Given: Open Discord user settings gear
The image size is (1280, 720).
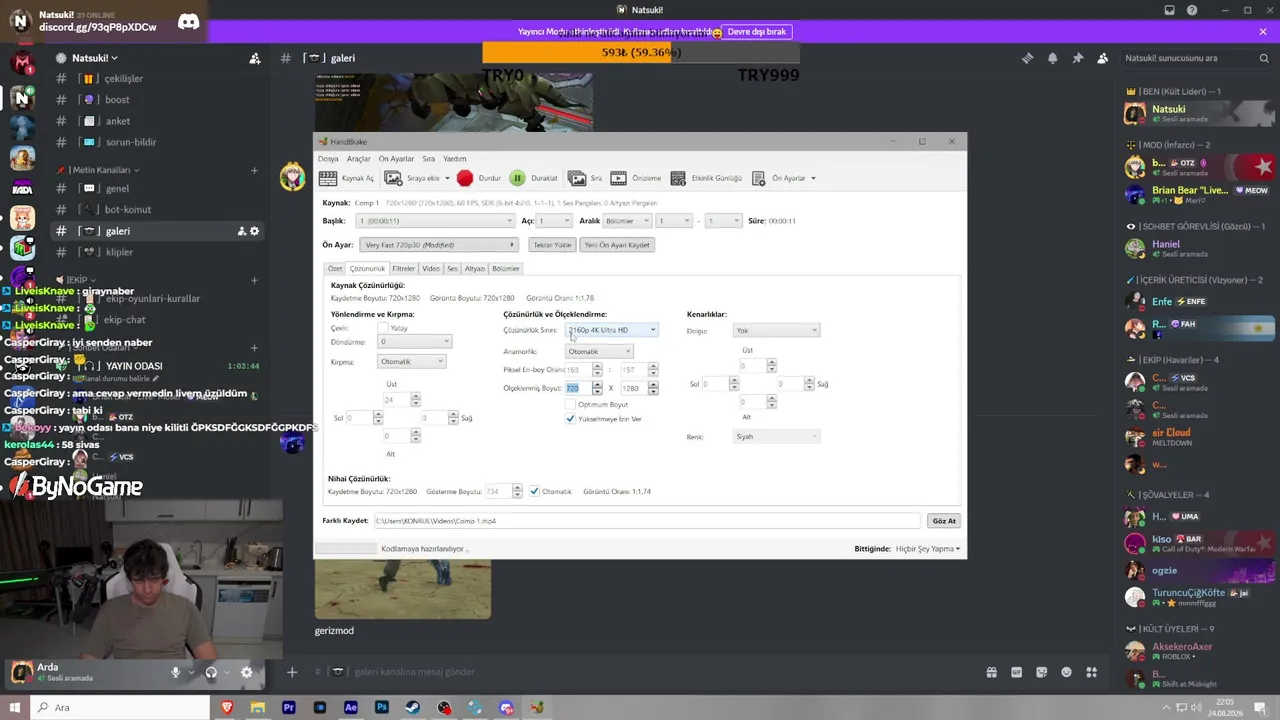Looking at the screenshot, I should tap(247, 672).
